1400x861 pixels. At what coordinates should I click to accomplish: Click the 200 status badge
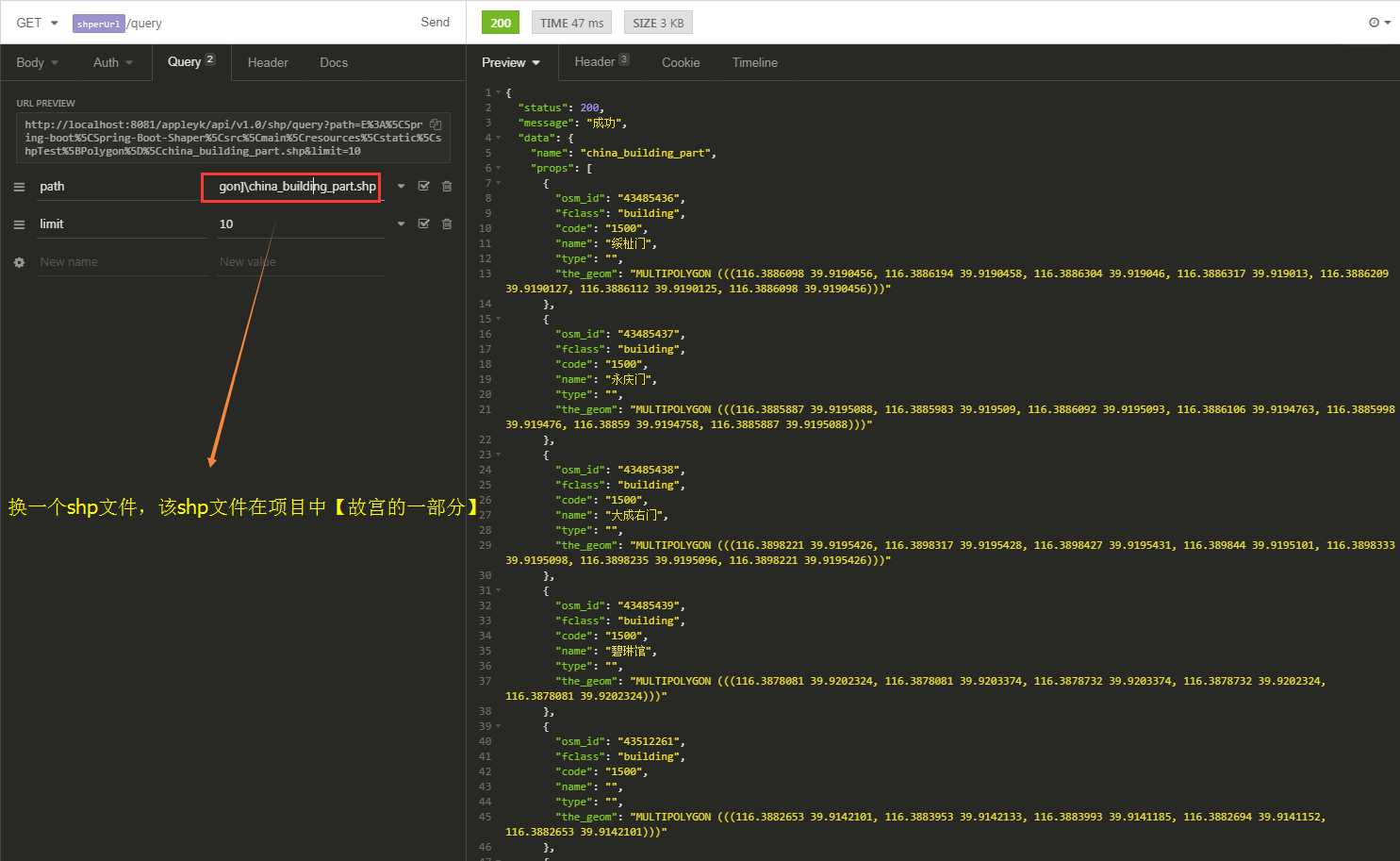tap(501, 23)
